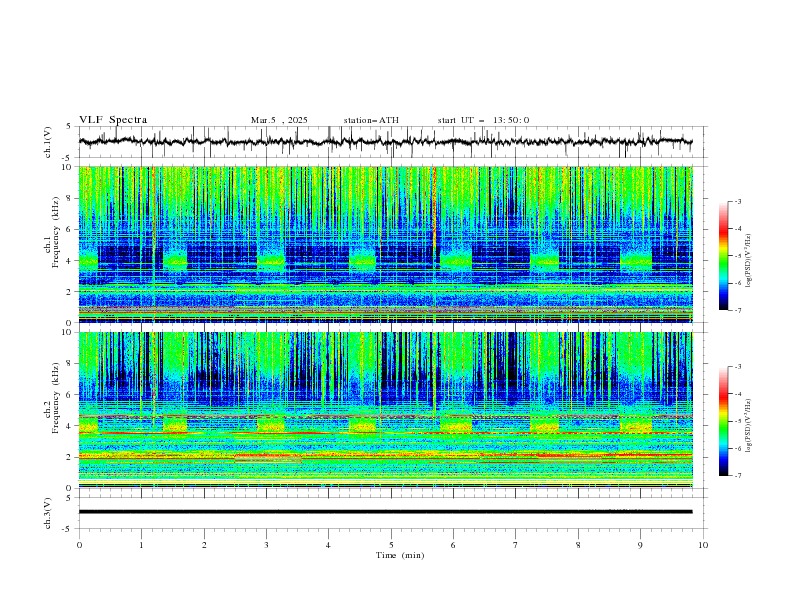Click the 0 tick on the Time axis
792x612 pixels.
click(x=79, y=545)
